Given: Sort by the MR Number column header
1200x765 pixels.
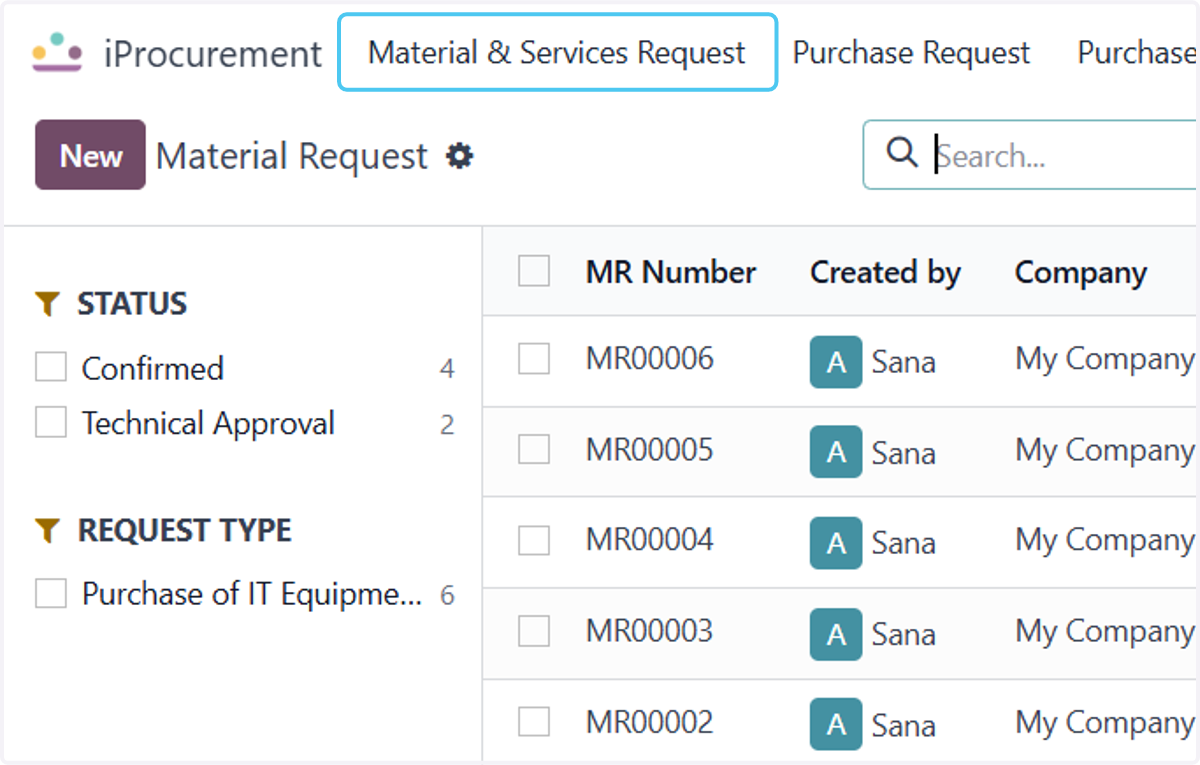Looking at the screenshot, I should click(671, 272).
